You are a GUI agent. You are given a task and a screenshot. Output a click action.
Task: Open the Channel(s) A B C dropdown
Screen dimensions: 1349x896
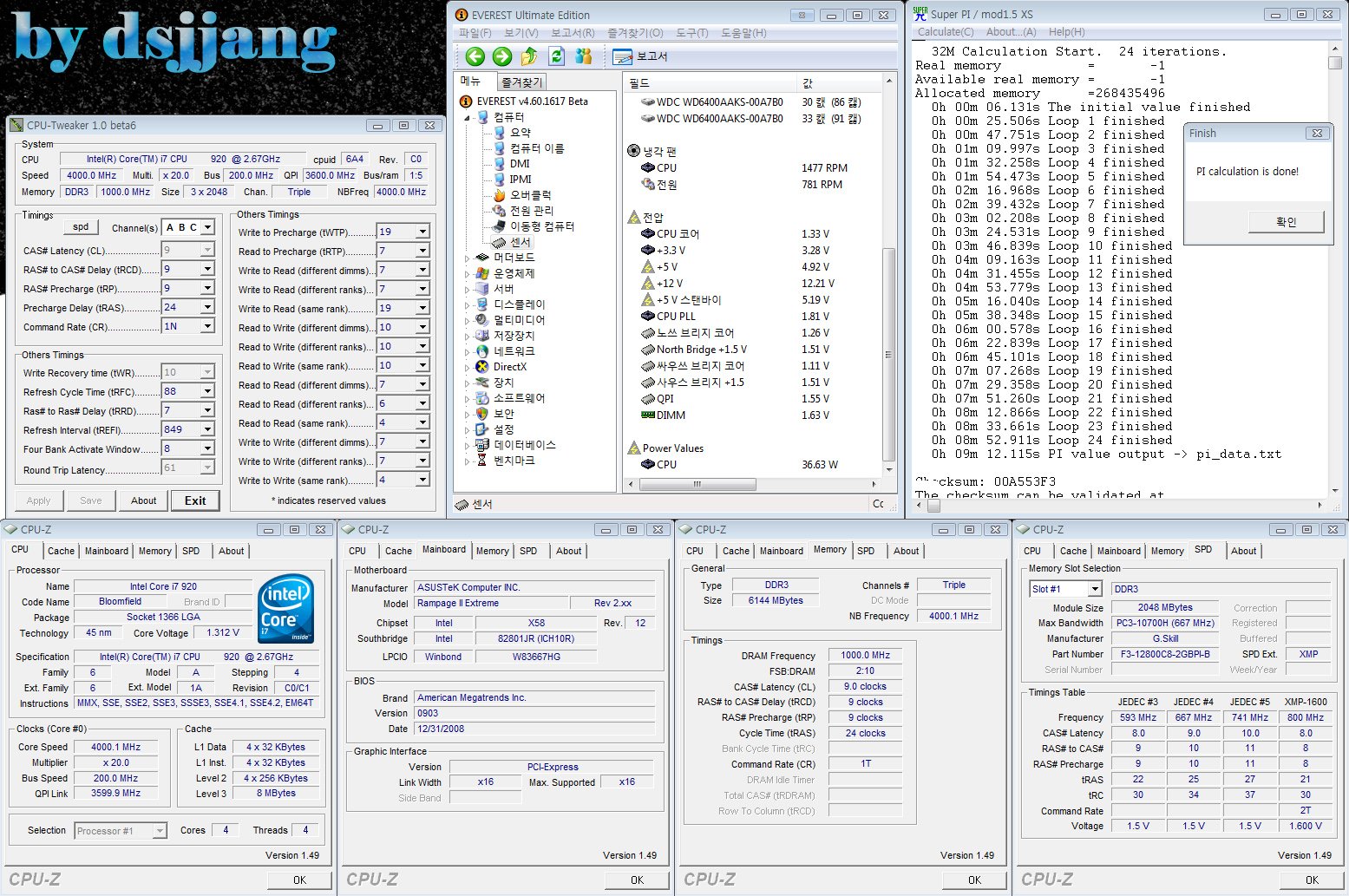207,228
